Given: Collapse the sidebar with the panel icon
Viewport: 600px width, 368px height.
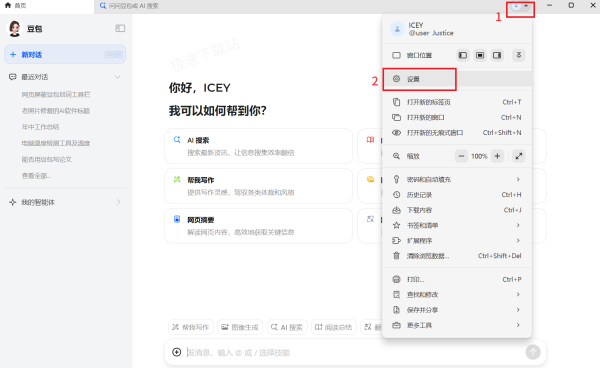Looking at the screenshot, I should [120, 28].
